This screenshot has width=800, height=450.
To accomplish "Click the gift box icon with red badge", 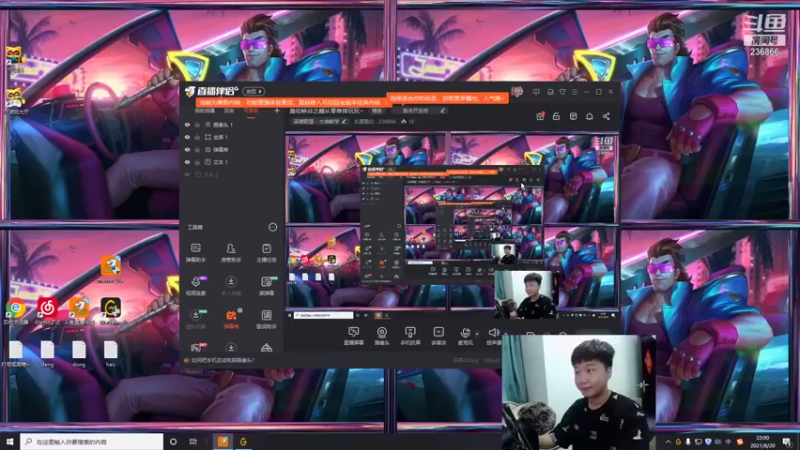I will coord(540,116).
